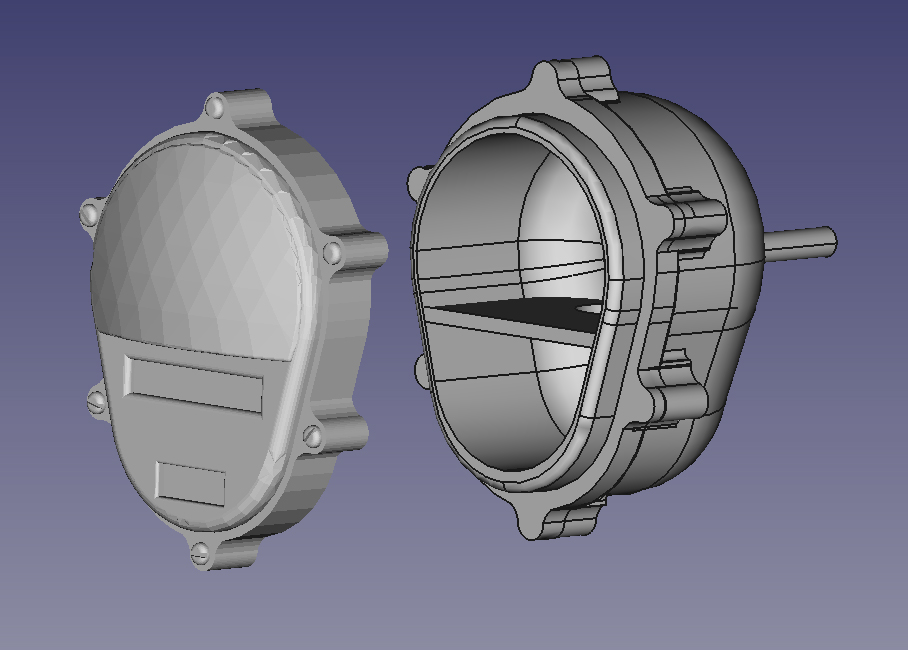Pick the topmost screw head on the cover
908x650 pixels.
(215, 107)
